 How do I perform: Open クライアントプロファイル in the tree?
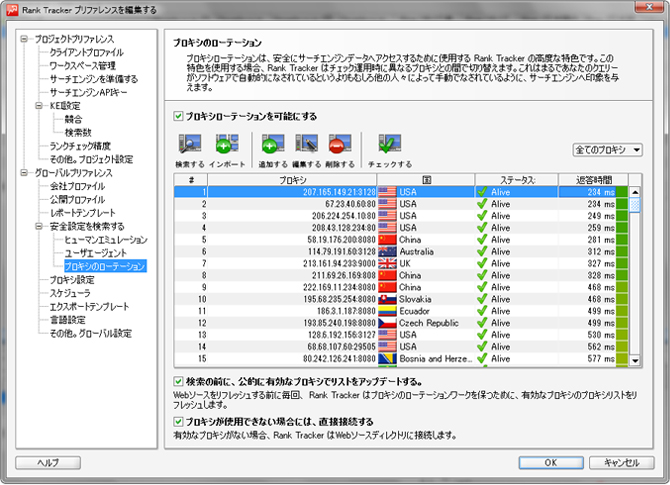coord(87,53)
